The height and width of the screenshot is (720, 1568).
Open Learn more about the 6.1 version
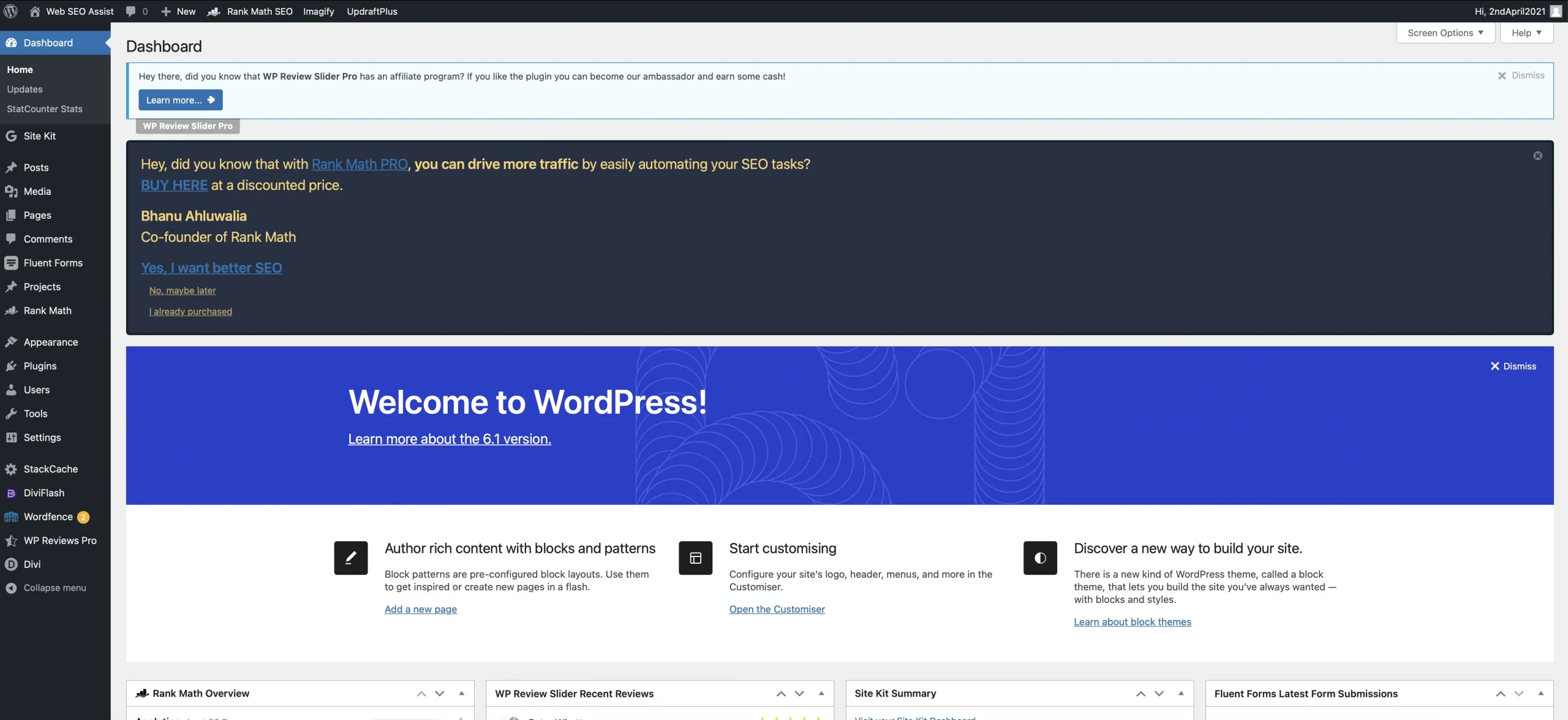[x=450, y=439]
